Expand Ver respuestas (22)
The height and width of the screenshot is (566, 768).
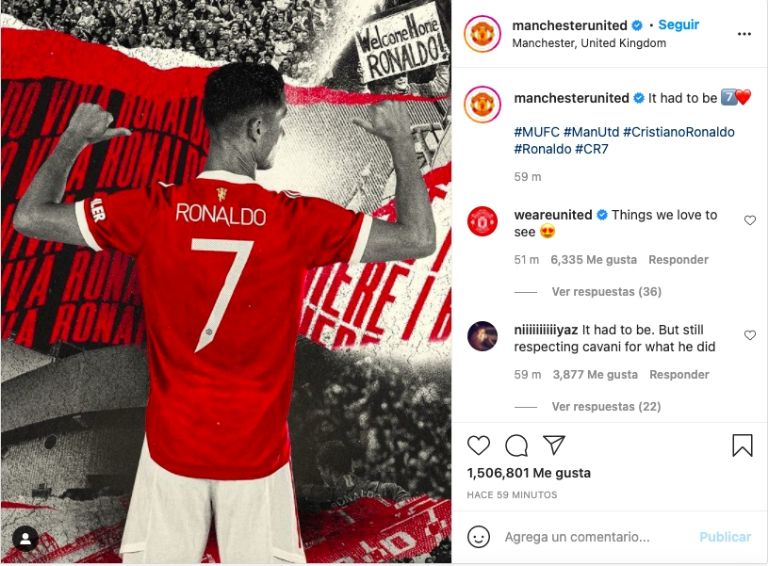coord(606,407)
